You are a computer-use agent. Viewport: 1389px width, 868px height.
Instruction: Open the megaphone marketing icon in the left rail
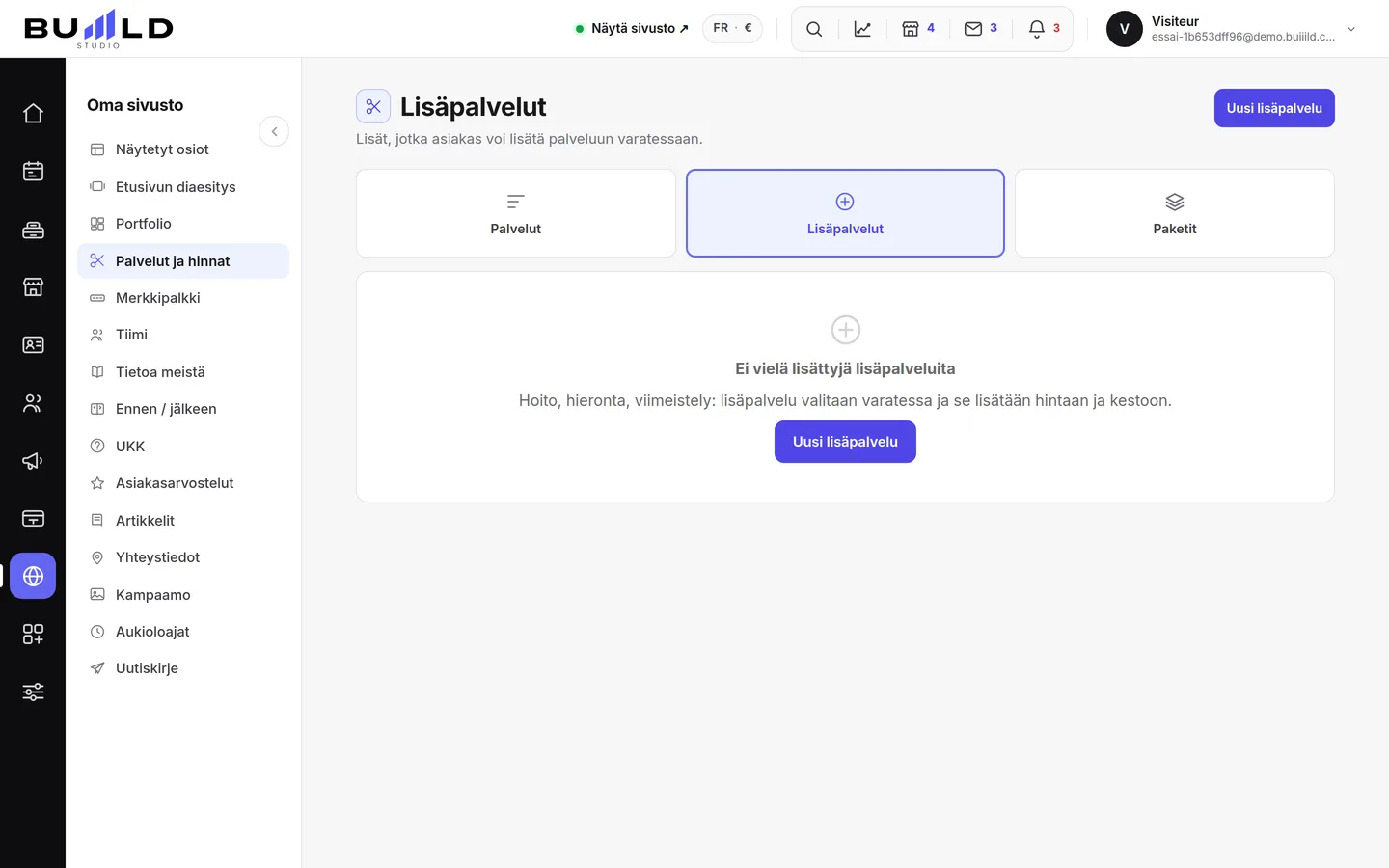(33, 461)
